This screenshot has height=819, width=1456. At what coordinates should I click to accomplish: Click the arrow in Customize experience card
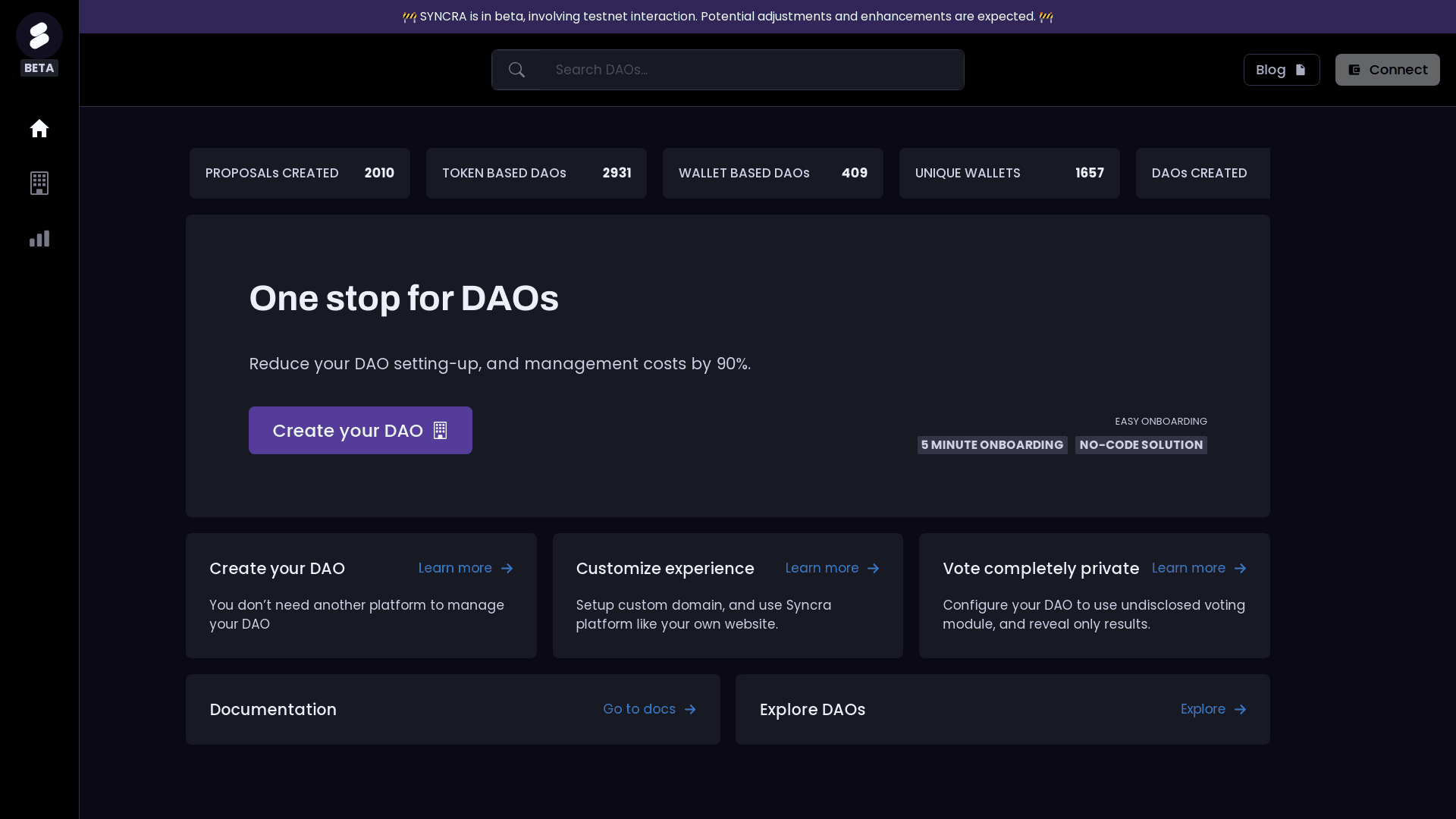pos(874,569)
